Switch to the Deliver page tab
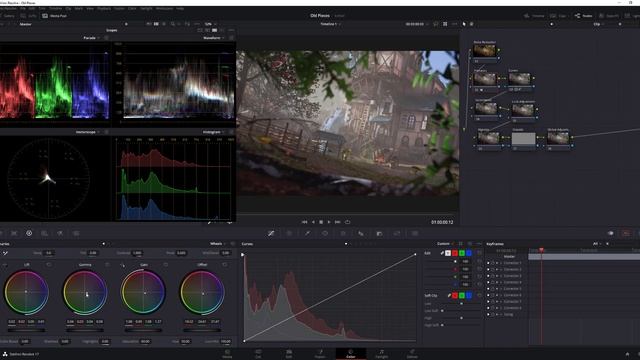The image size is (640, 360). point(412,353)
